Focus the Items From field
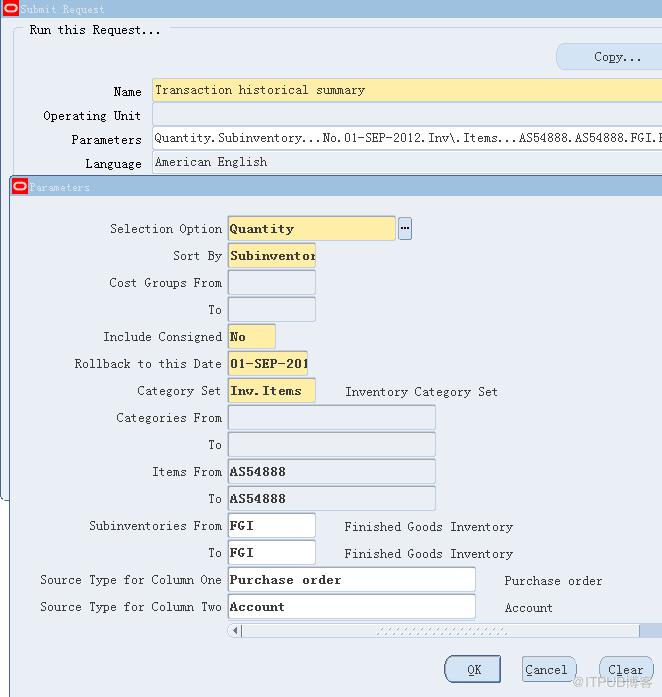This screenshot has height=697, width=662. (x=331, y=472)
